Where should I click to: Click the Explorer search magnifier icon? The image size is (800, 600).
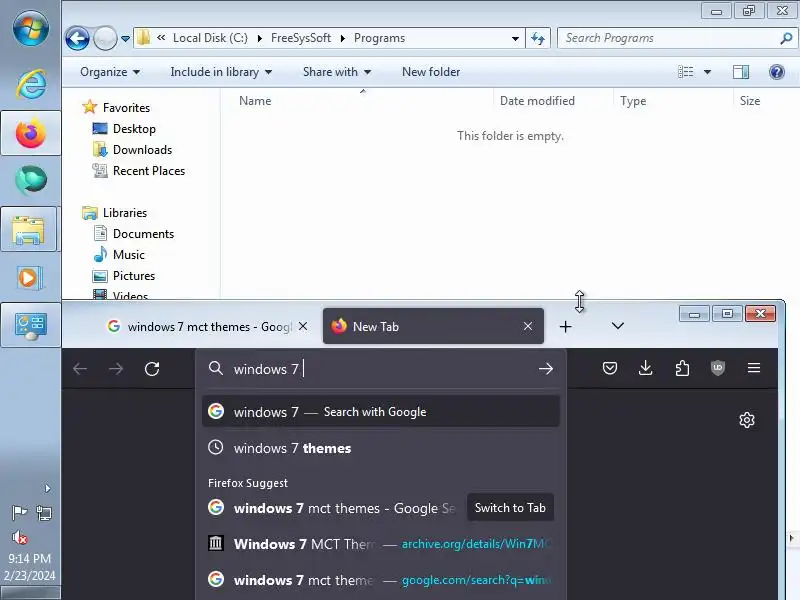click(x=786, y=38)
